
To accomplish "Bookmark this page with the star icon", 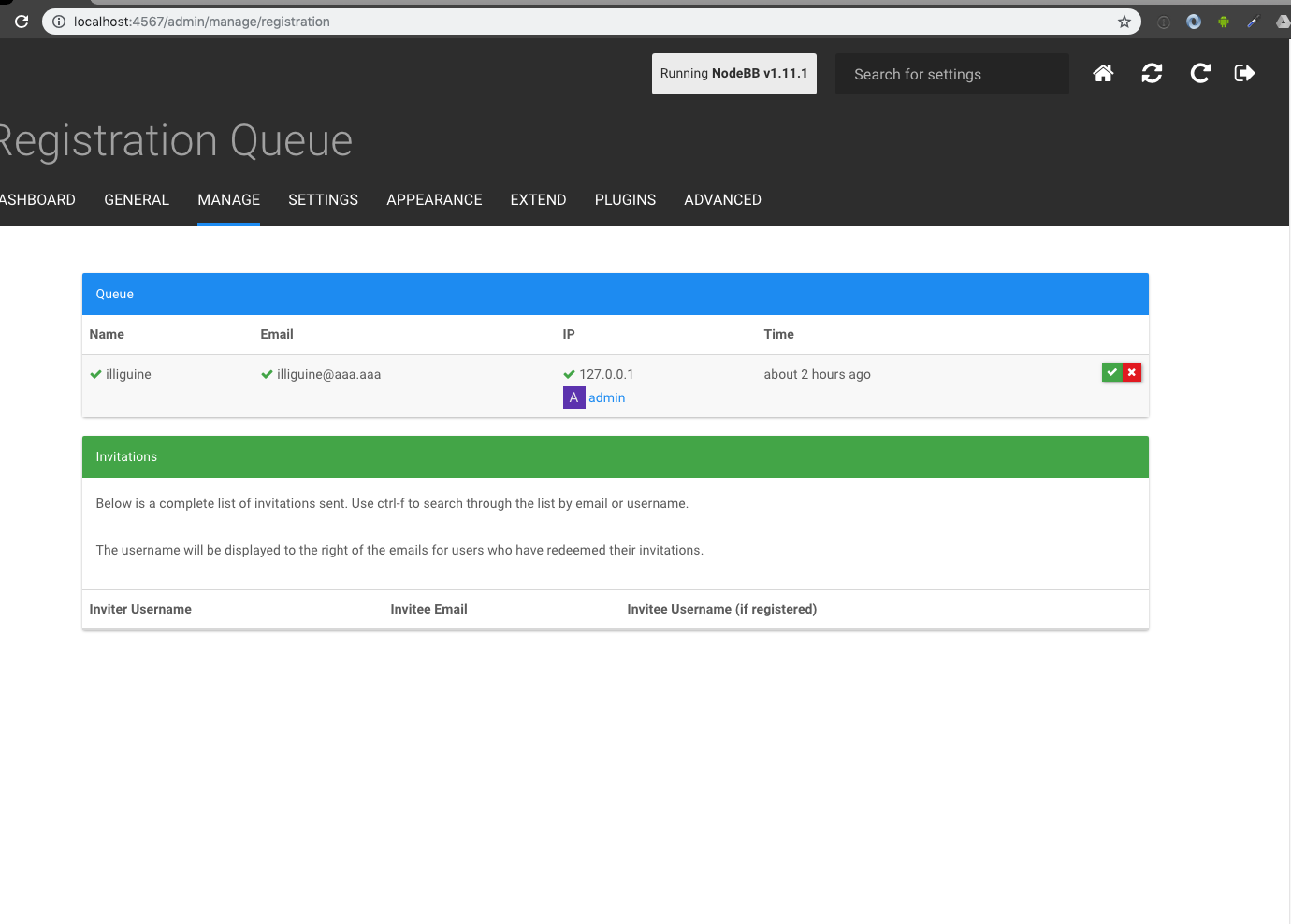I will [1124, 22].
